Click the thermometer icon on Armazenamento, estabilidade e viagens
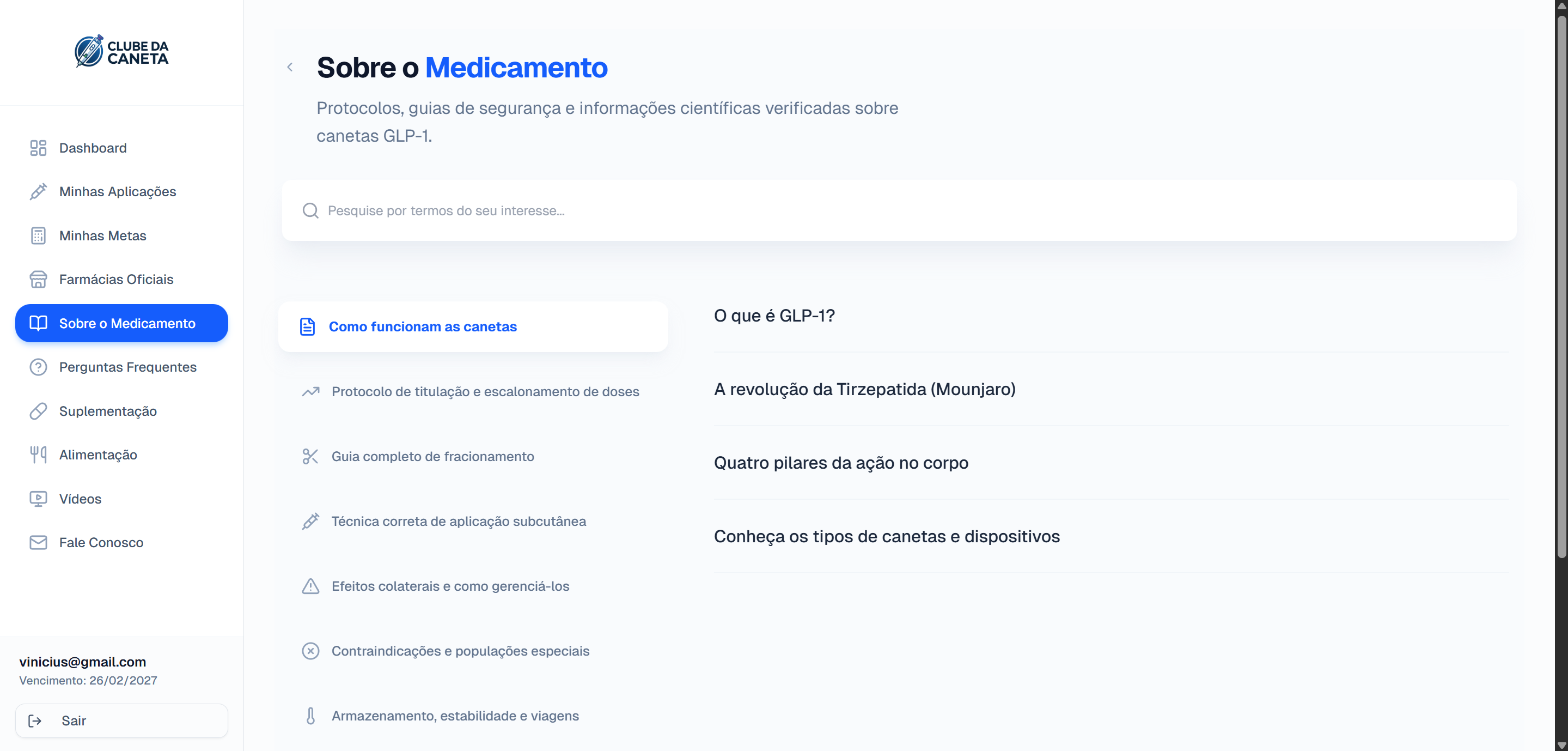 (310, 716)
